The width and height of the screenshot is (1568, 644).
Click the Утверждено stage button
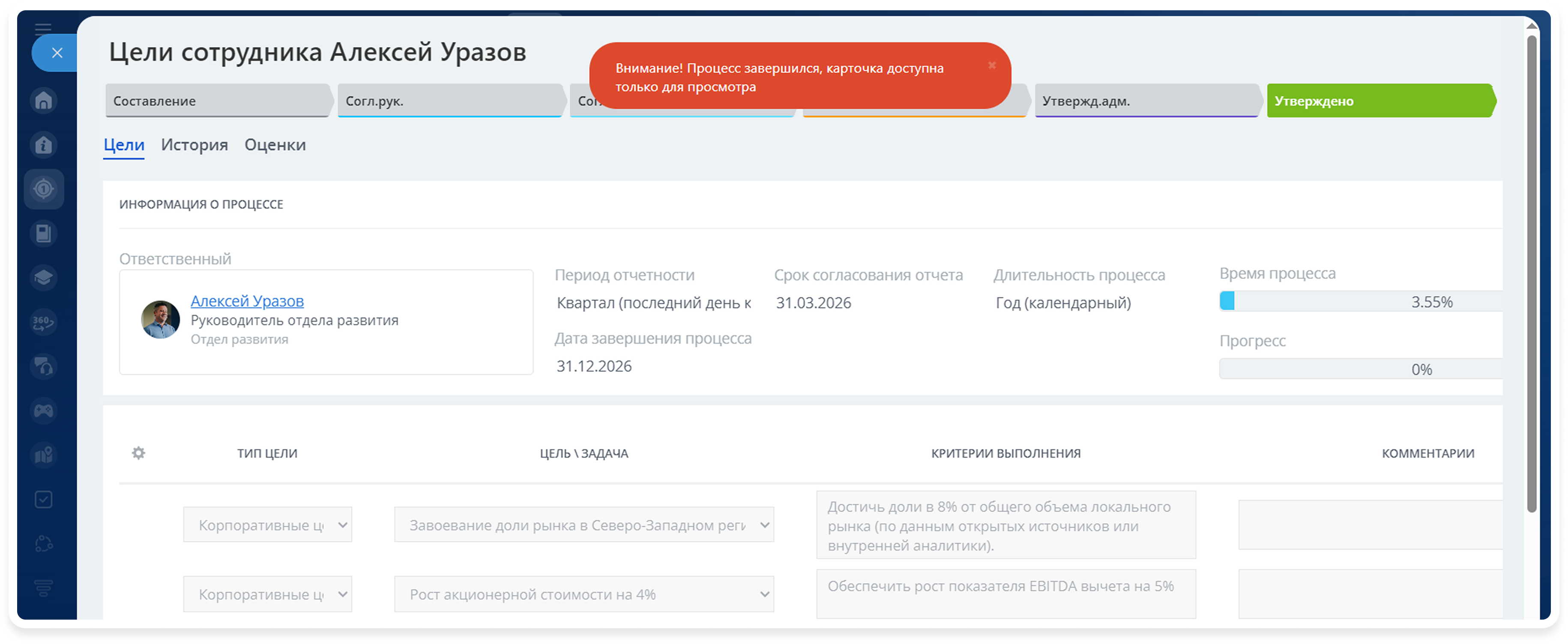coord(1379,101)
